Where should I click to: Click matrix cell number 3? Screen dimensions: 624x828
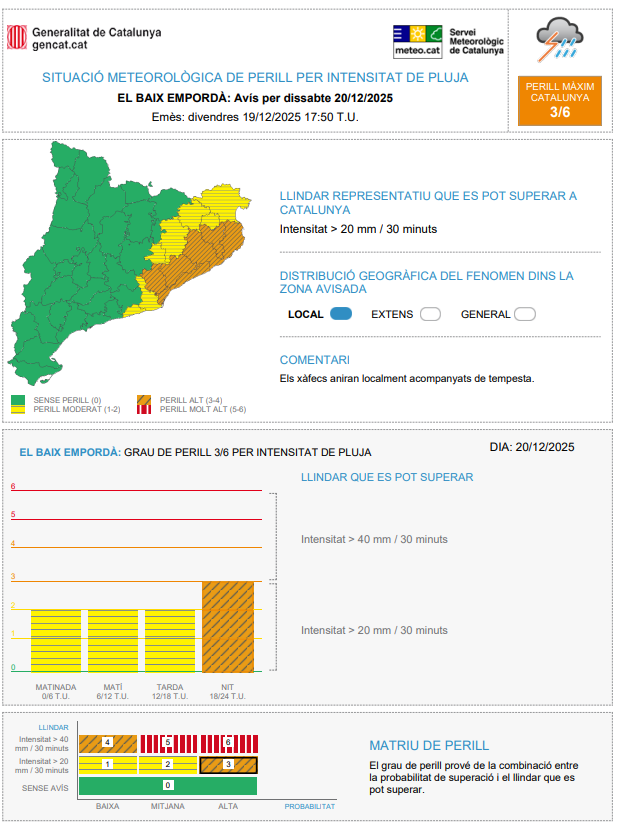[x=228, y=765]
